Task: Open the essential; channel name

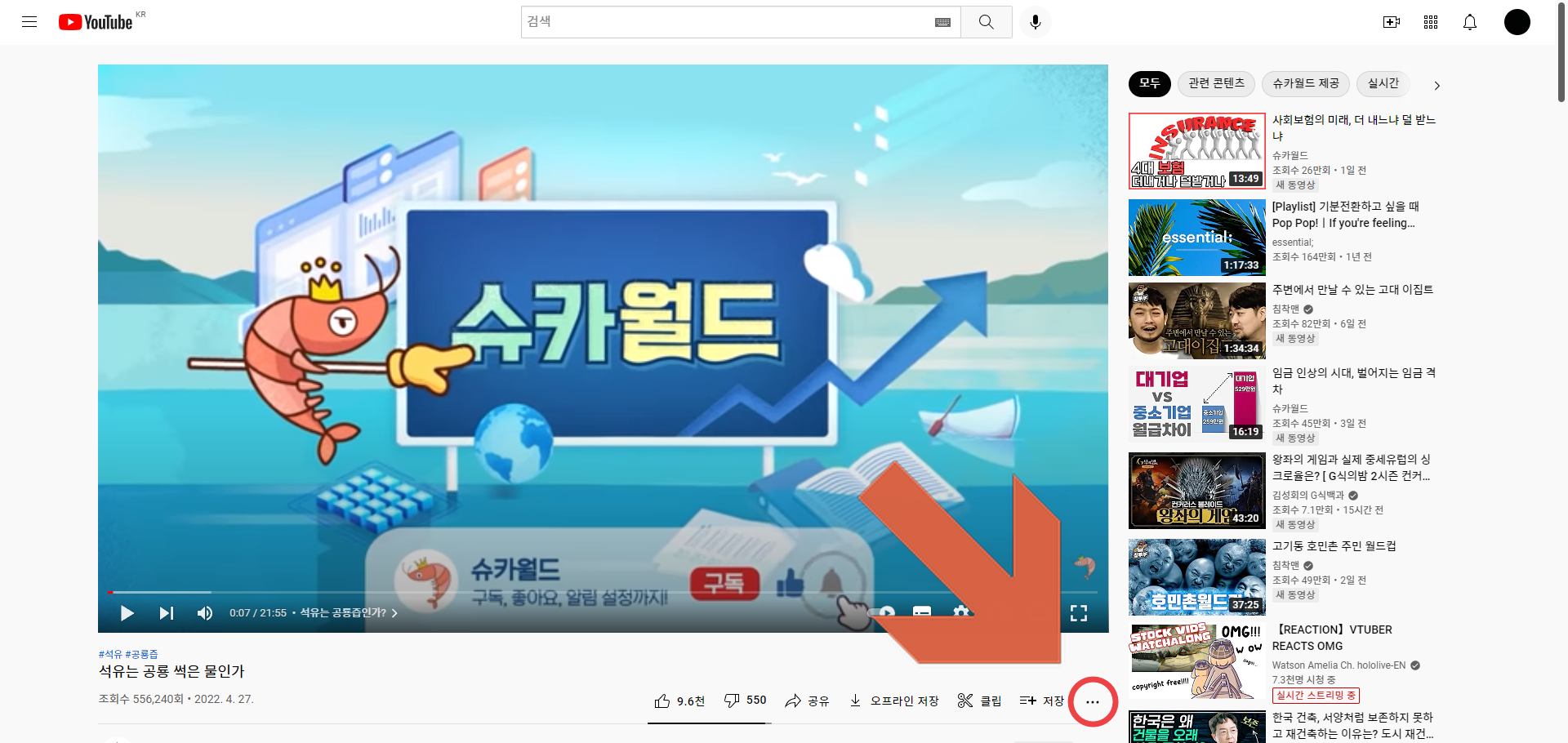Action: click(1293, 242)
